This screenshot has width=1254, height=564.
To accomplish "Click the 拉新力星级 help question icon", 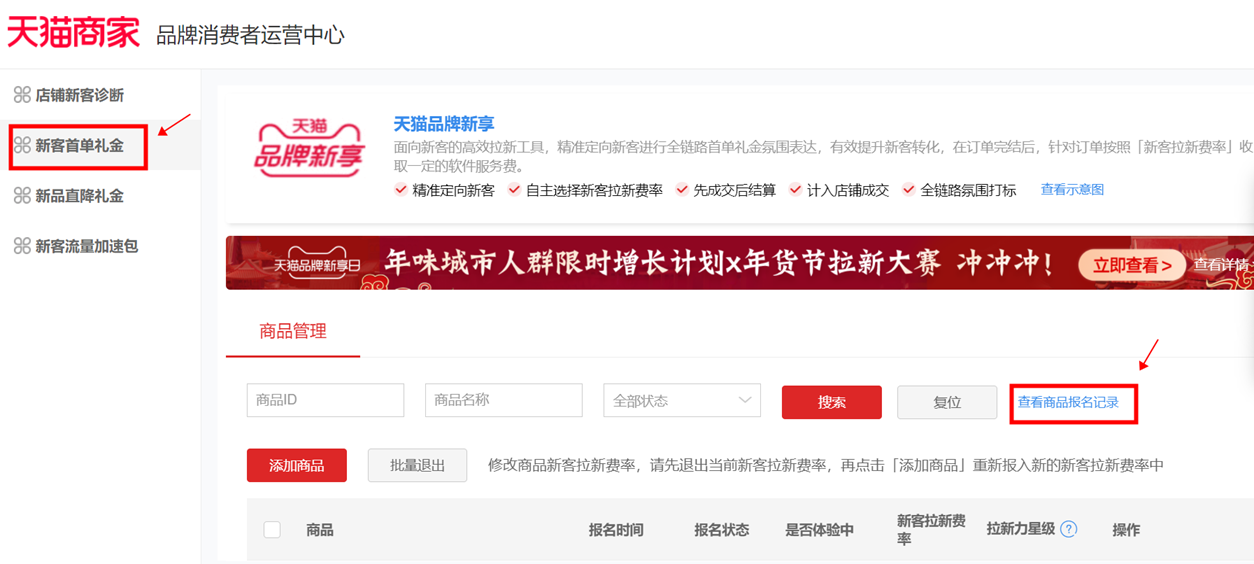I will [x=1068, y=529].
